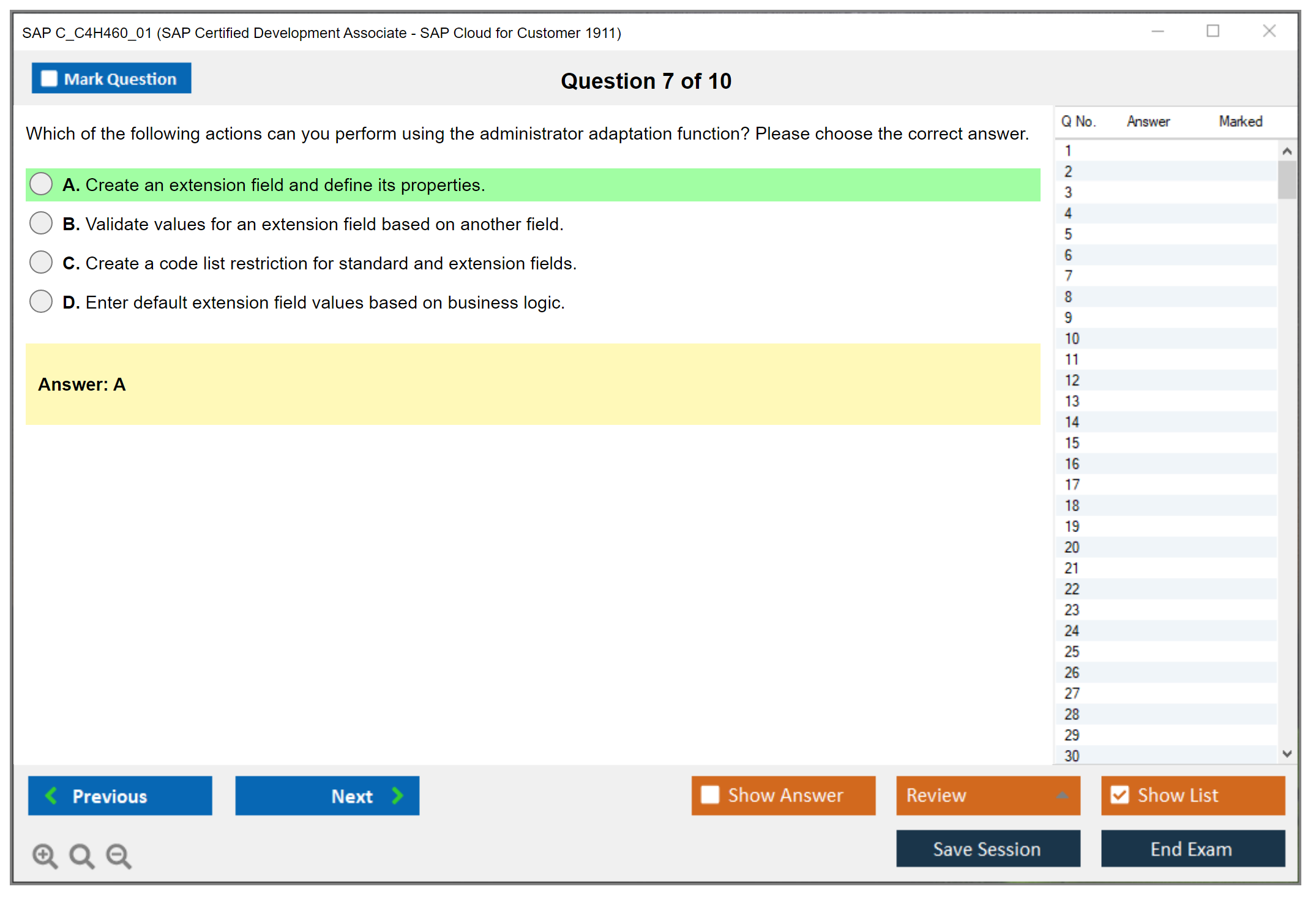The image size is (1316, 900).
Task: Click the green left arrow on Previous
Action: pyautogui.click(x=51, y=795)
